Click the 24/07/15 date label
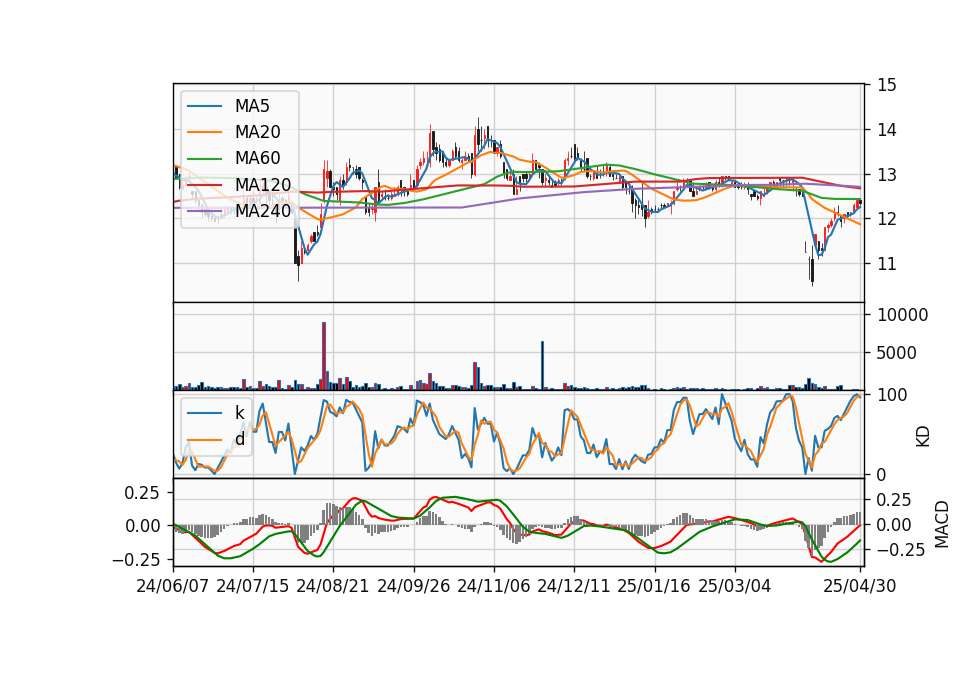 coord(253,586)
